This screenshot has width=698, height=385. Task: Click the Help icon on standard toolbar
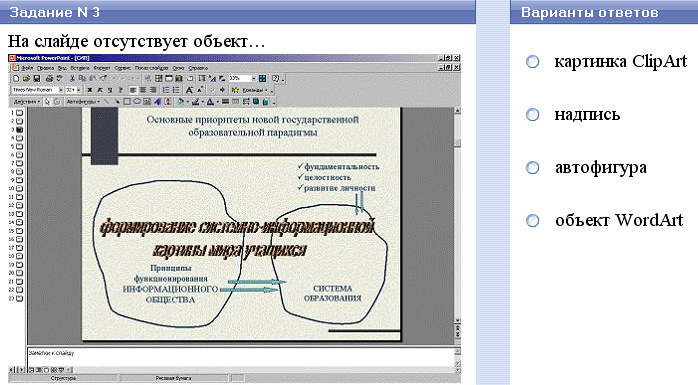[x=276, y=79]
